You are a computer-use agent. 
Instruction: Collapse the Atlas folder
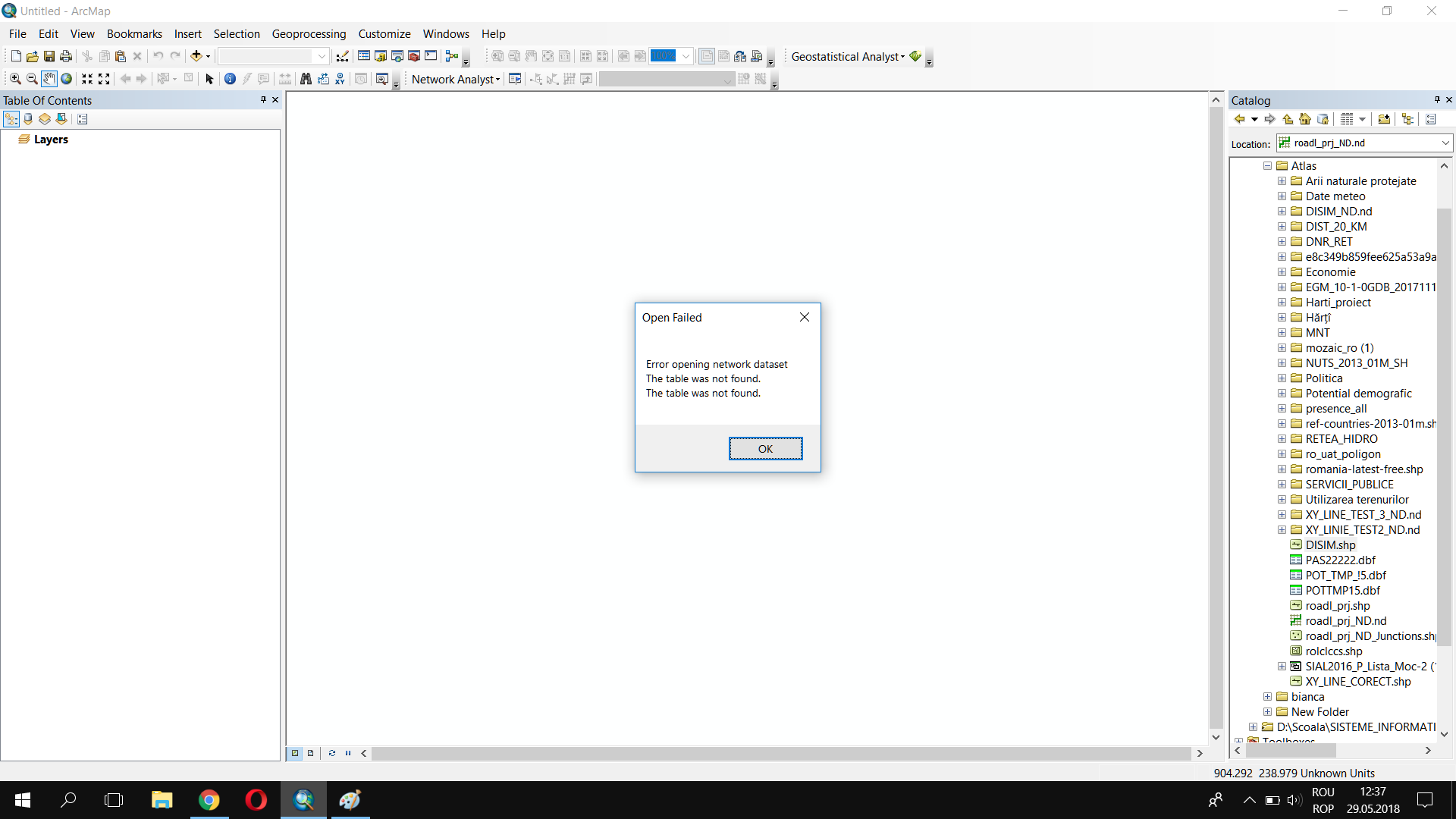point(1267,166)
